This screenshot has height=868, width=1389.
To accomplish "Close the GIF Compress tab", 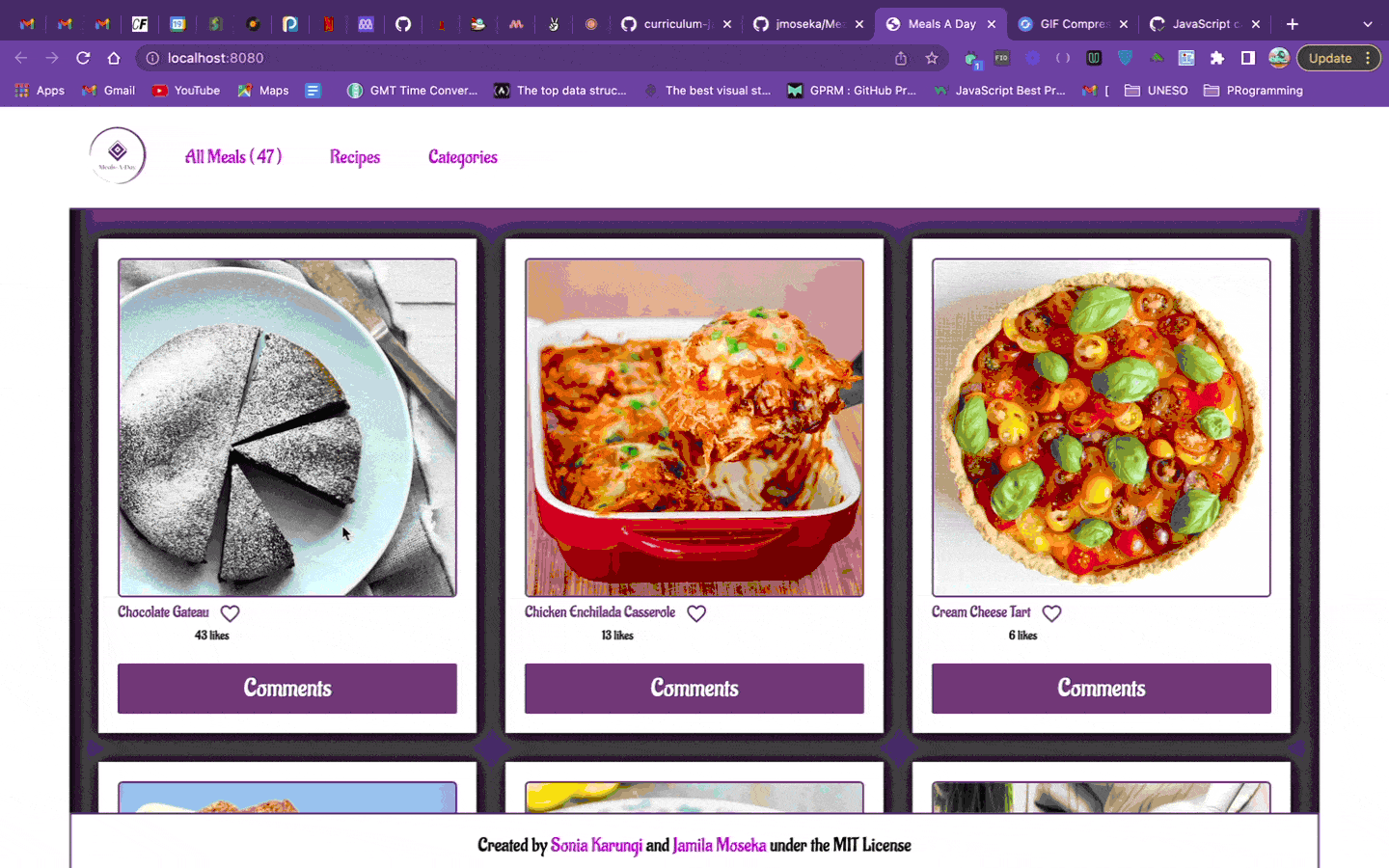I will click(1124, 24).
